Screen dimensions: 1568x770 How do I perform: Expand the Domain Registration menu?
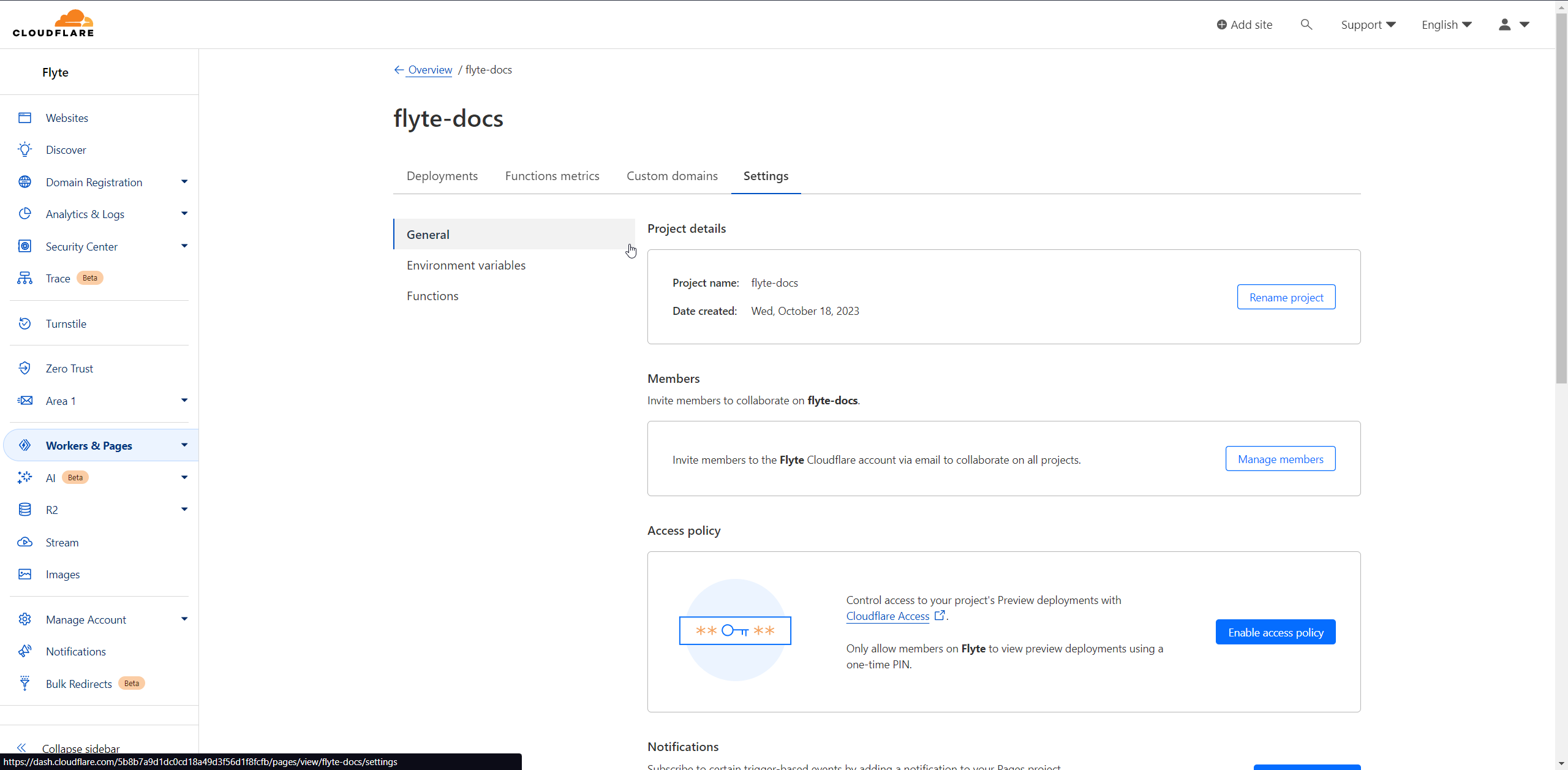click(x=184, y=182)
